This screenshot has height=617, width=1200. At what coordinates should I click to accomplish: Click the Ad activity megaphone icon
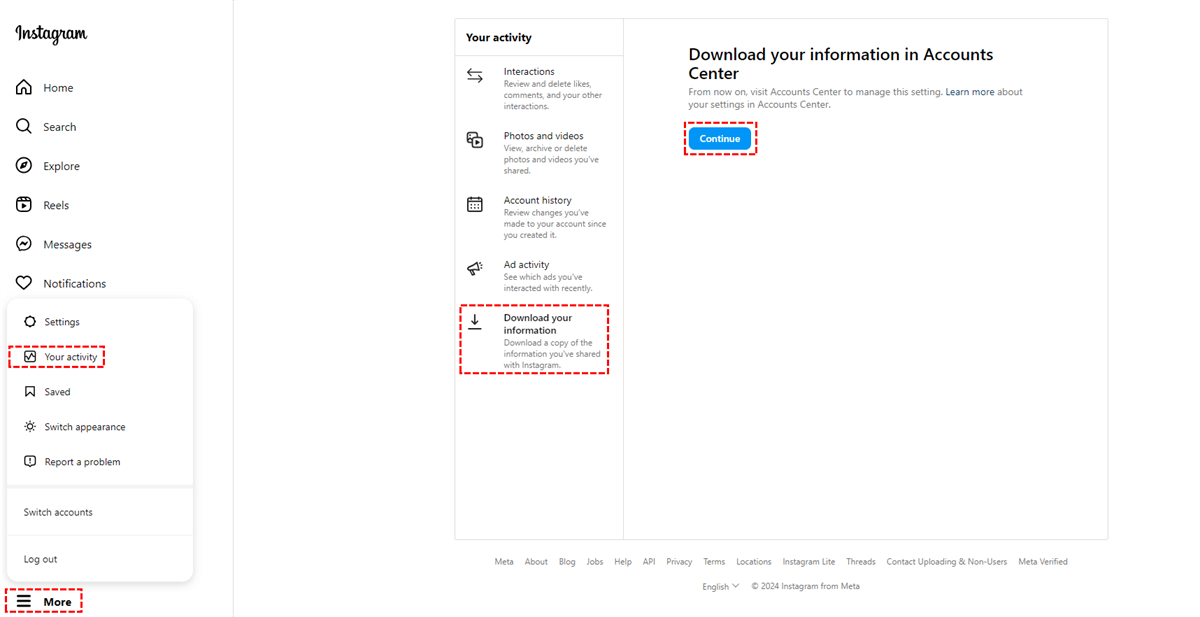coord(475,268)
